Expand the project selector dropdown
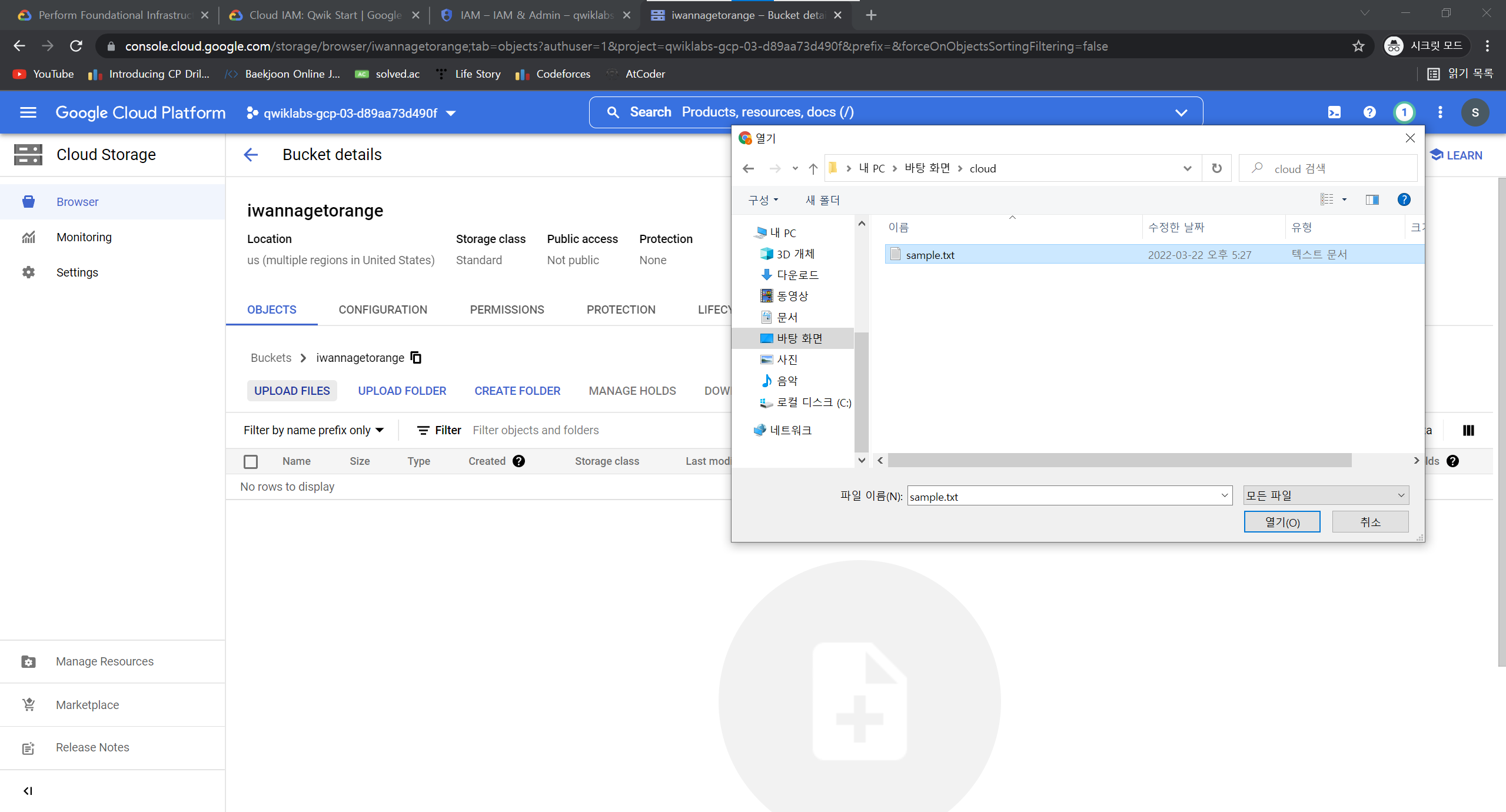This screenshot has height=812, width=1506. click(x=351, y=113)
